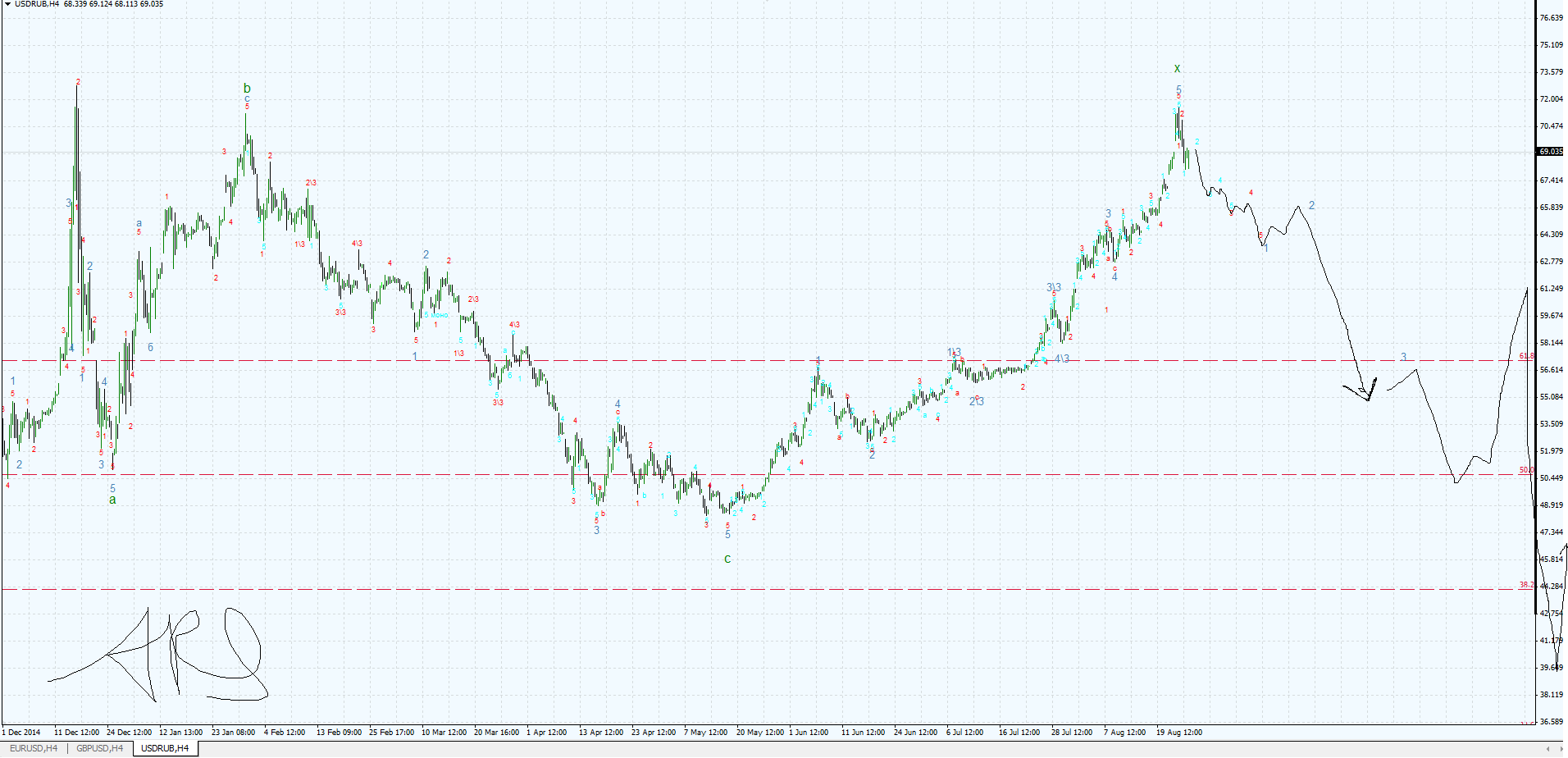Open the GBPUSD,H4 chart tab
The height and width of the screenshot is (758, 1568).
click(x=99, y=748)
